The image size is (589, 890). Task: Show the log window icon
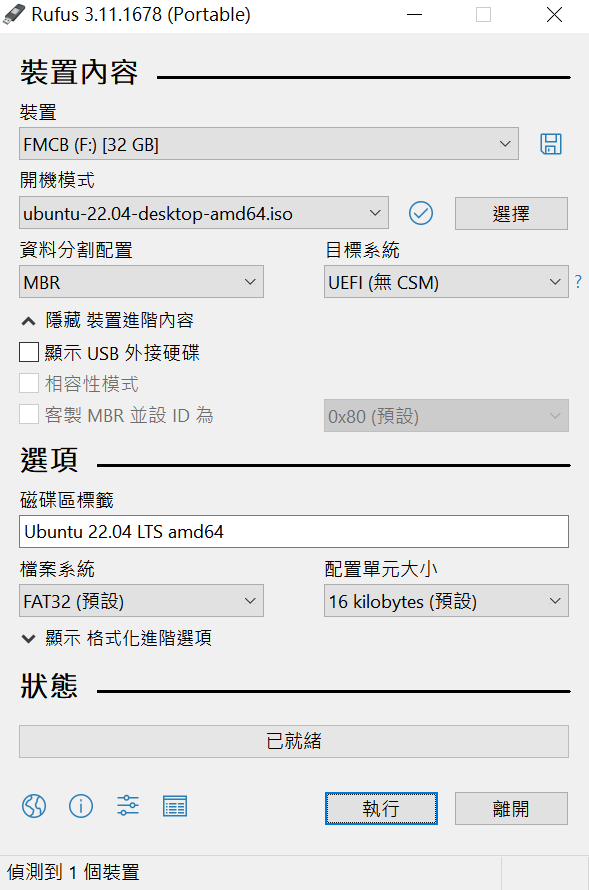(x=175, y=806)
